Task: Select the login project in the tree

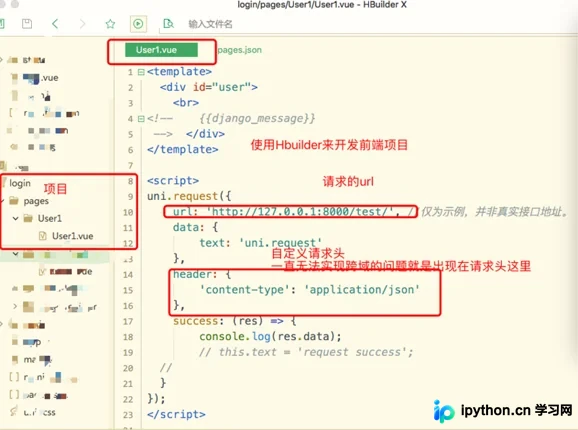Action: pos(20,183)
